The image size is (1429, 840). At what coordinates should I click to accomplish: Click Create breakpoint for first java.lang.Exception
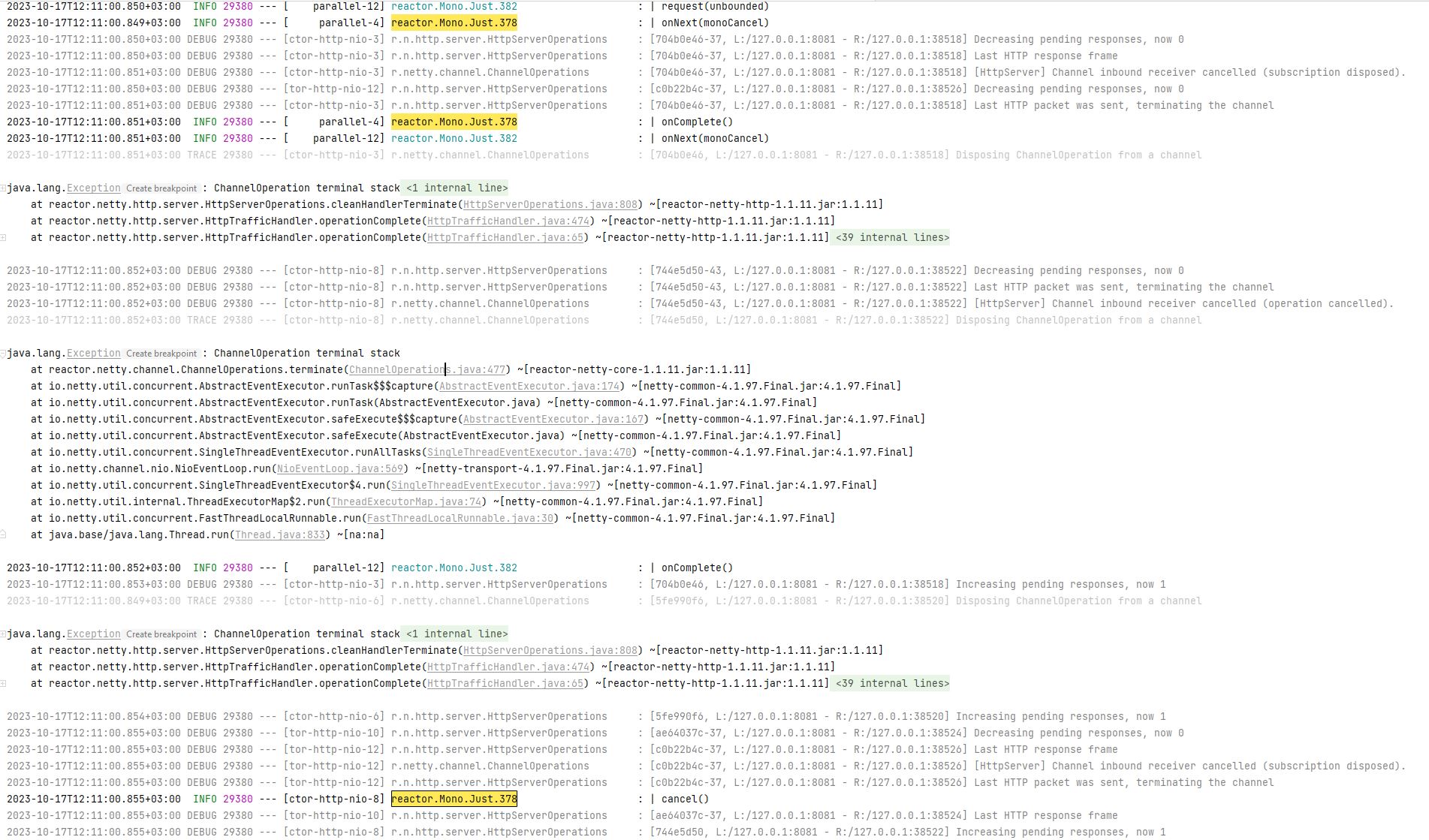pos(161,188)
